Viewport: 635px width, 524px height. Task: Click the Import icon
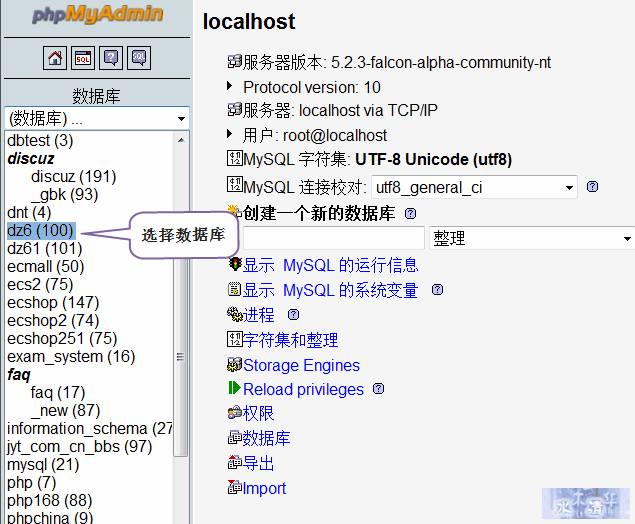(x=234, y=487)
